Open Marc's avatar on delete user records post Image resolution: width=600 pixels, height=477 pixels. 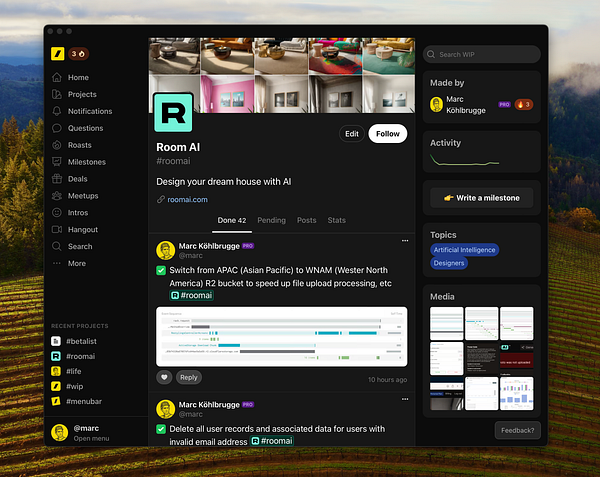(166, 409)
